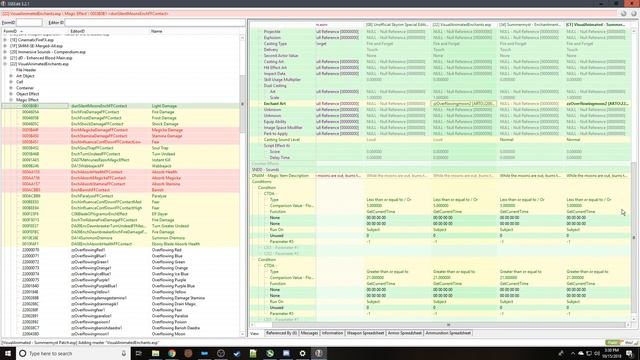Expand [20] Immersive Sounds - Compendium.esp

pos(5,52)
